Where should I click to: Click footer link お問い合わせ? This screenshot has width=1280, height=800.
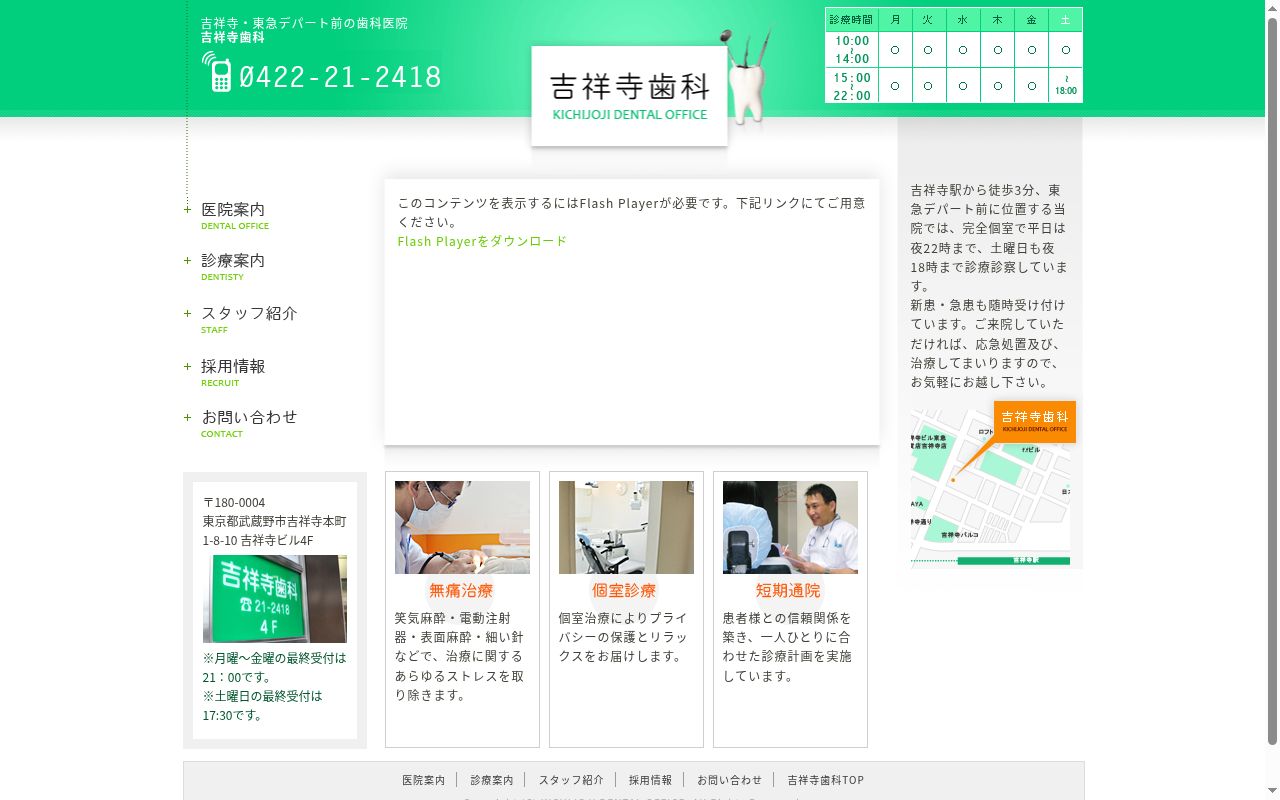point(730,780)
